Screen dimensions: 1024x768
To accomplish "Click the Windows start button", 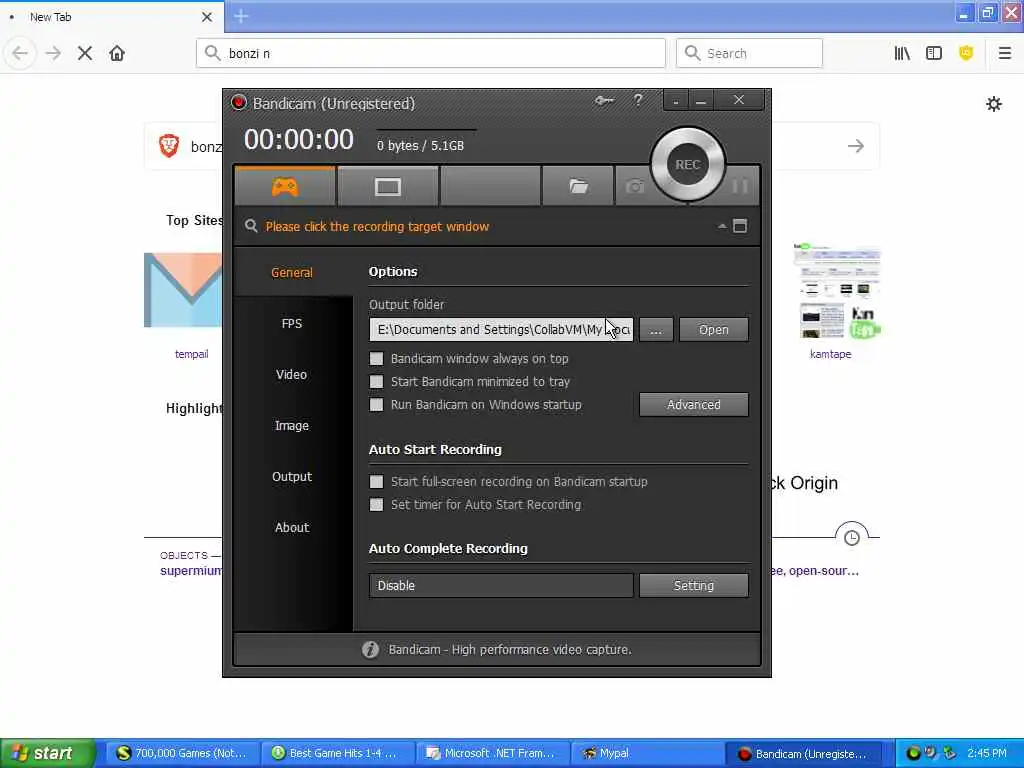I will pos(47,753).
